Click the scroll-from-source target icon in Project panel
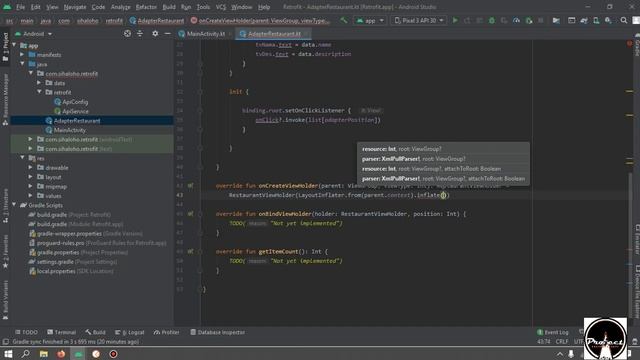 click(127, 33)
